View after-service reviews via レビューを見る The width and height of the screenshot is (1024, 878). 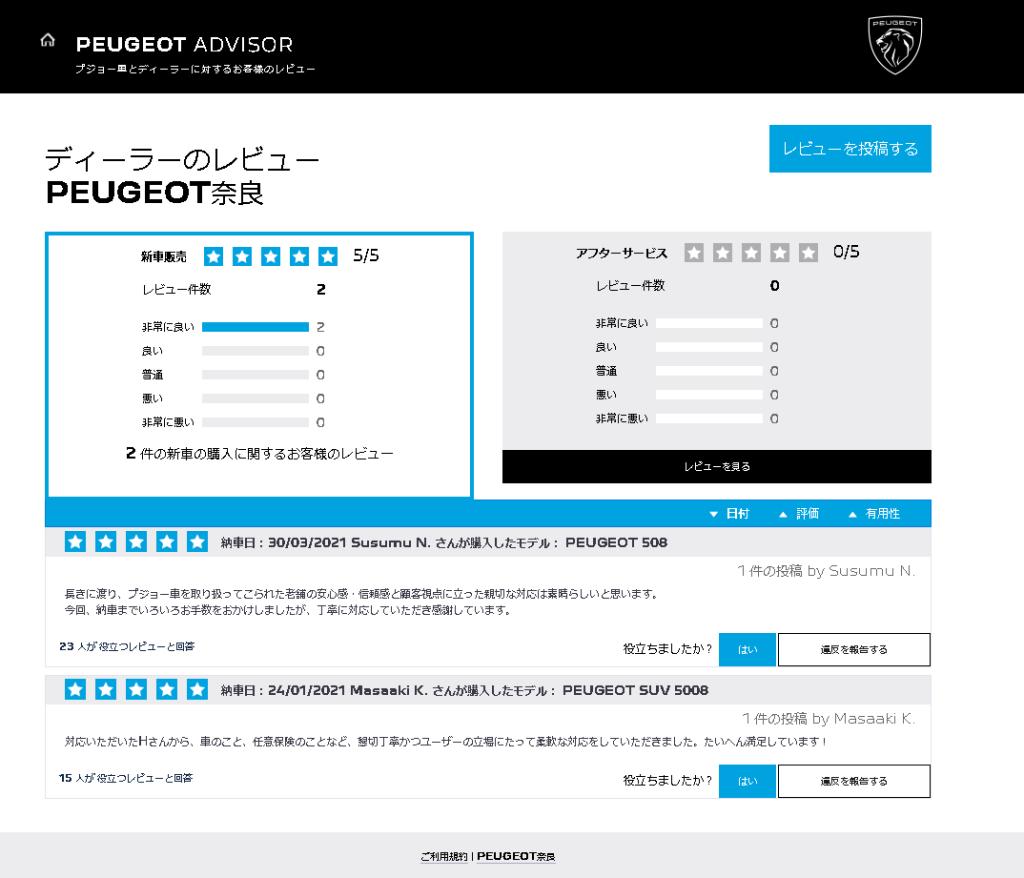[716, 466]
